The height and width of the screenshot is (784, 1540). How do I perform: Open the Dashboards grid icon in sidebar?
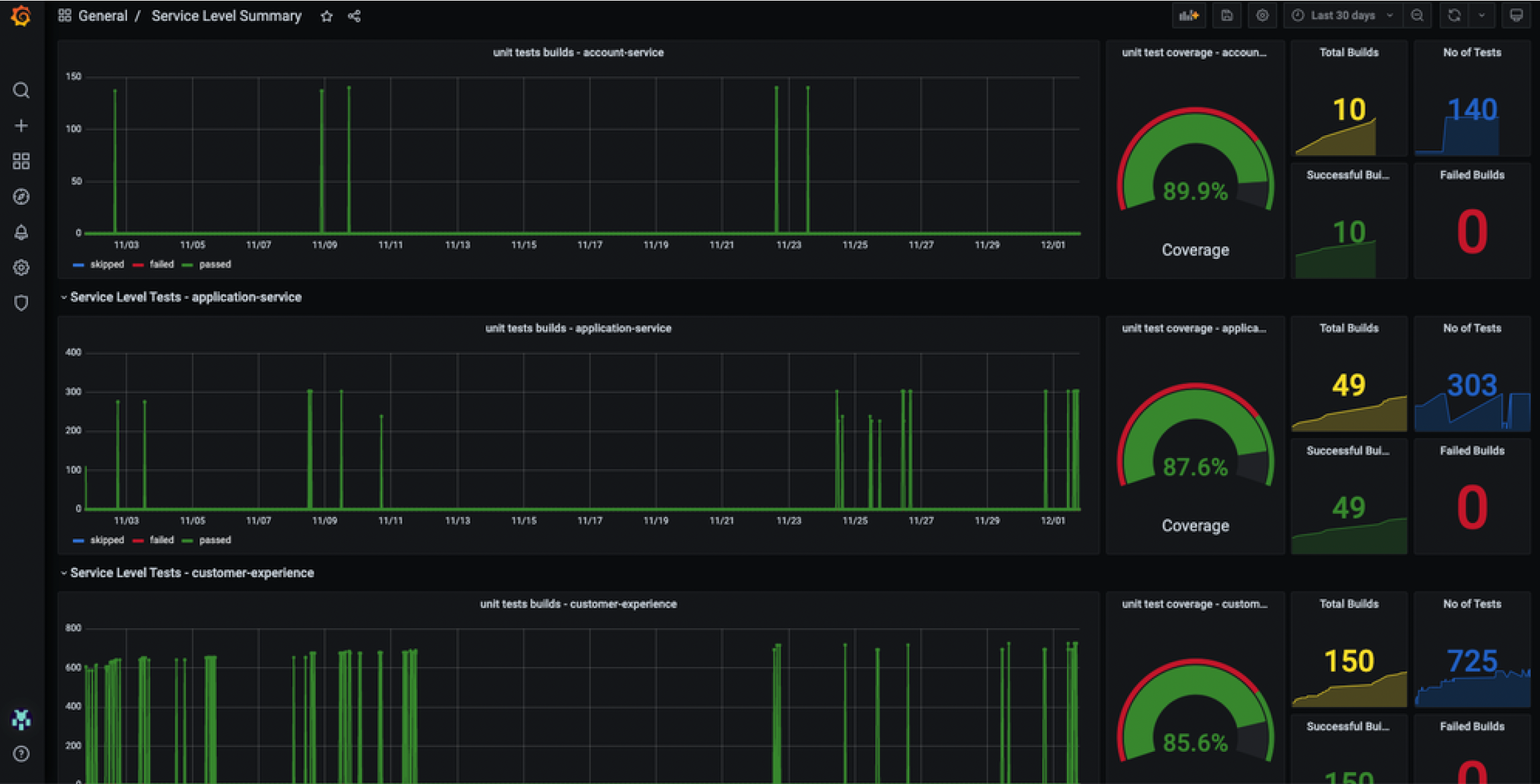coord(21,161)
